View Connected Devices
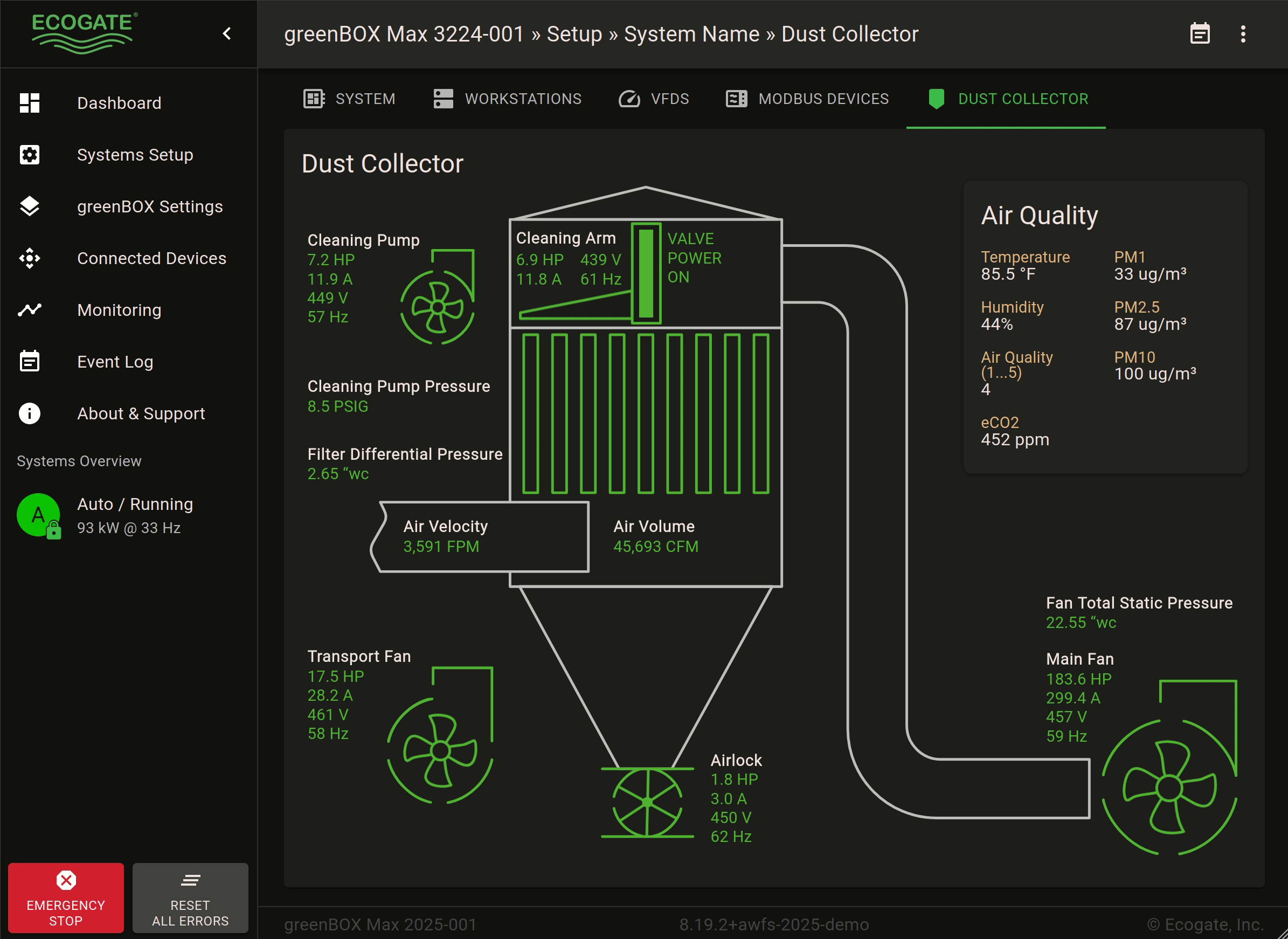The height and width of the screenshot is (939, 1288). (151, 258)
